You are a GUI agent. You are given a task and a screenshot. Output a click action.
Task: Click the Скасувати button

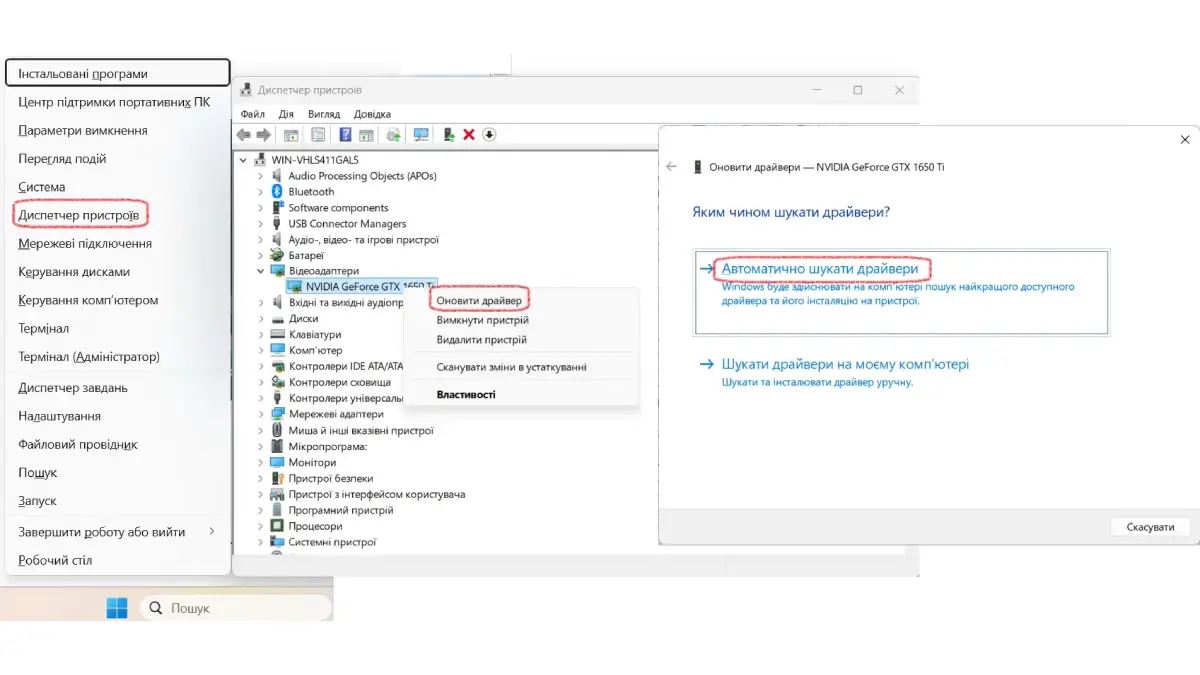pyautogui.click(x=1150, y=527)
